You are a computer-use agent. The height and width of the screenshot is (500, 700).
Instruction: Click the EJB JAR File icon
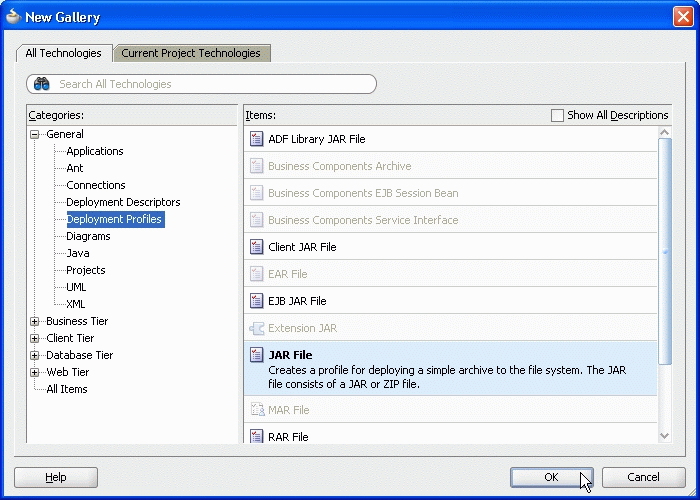point(256,301)
